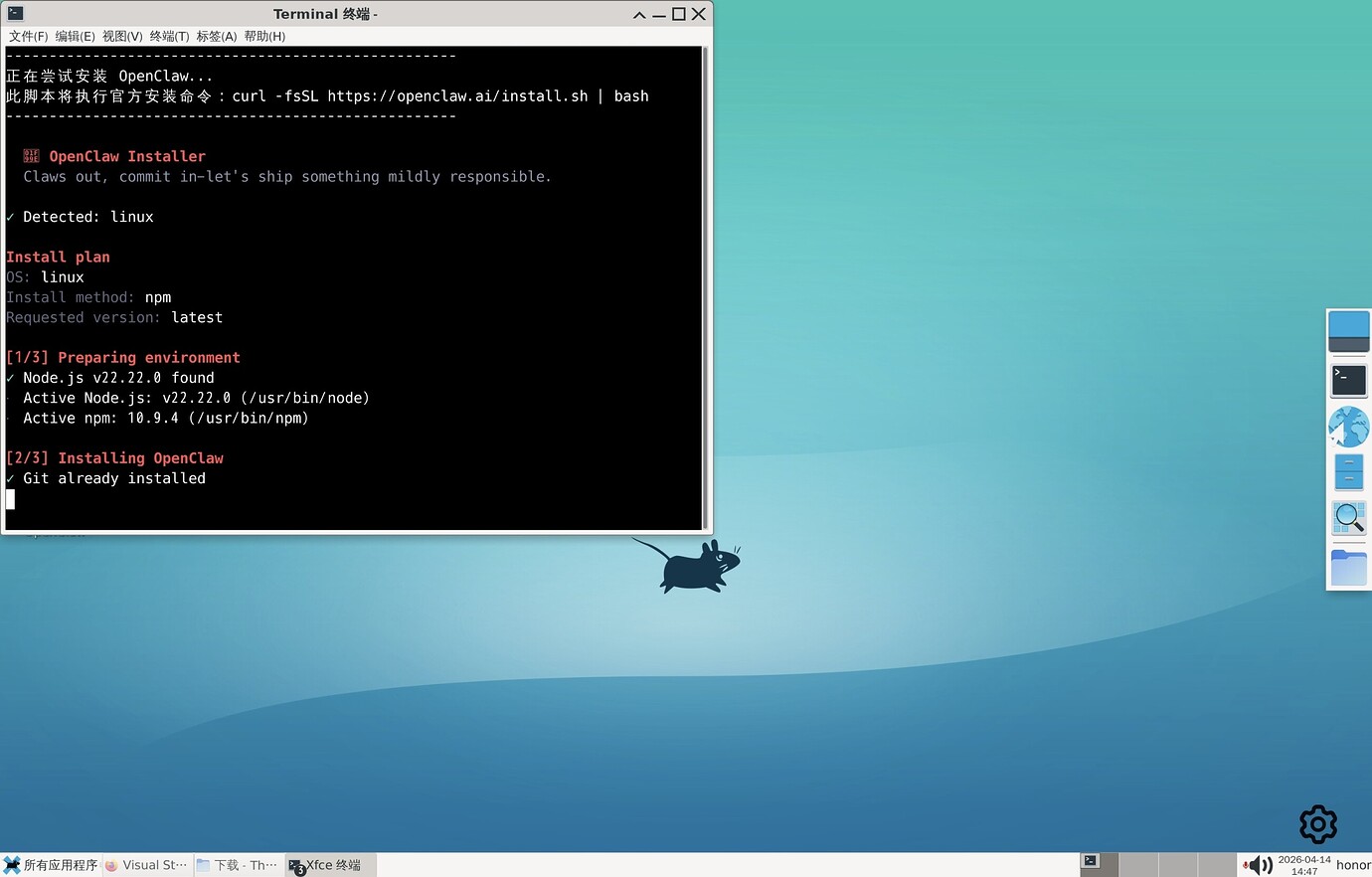Open the 标签(A) menu
Viewport: 1372px width, 877px height.
(216, 37)
